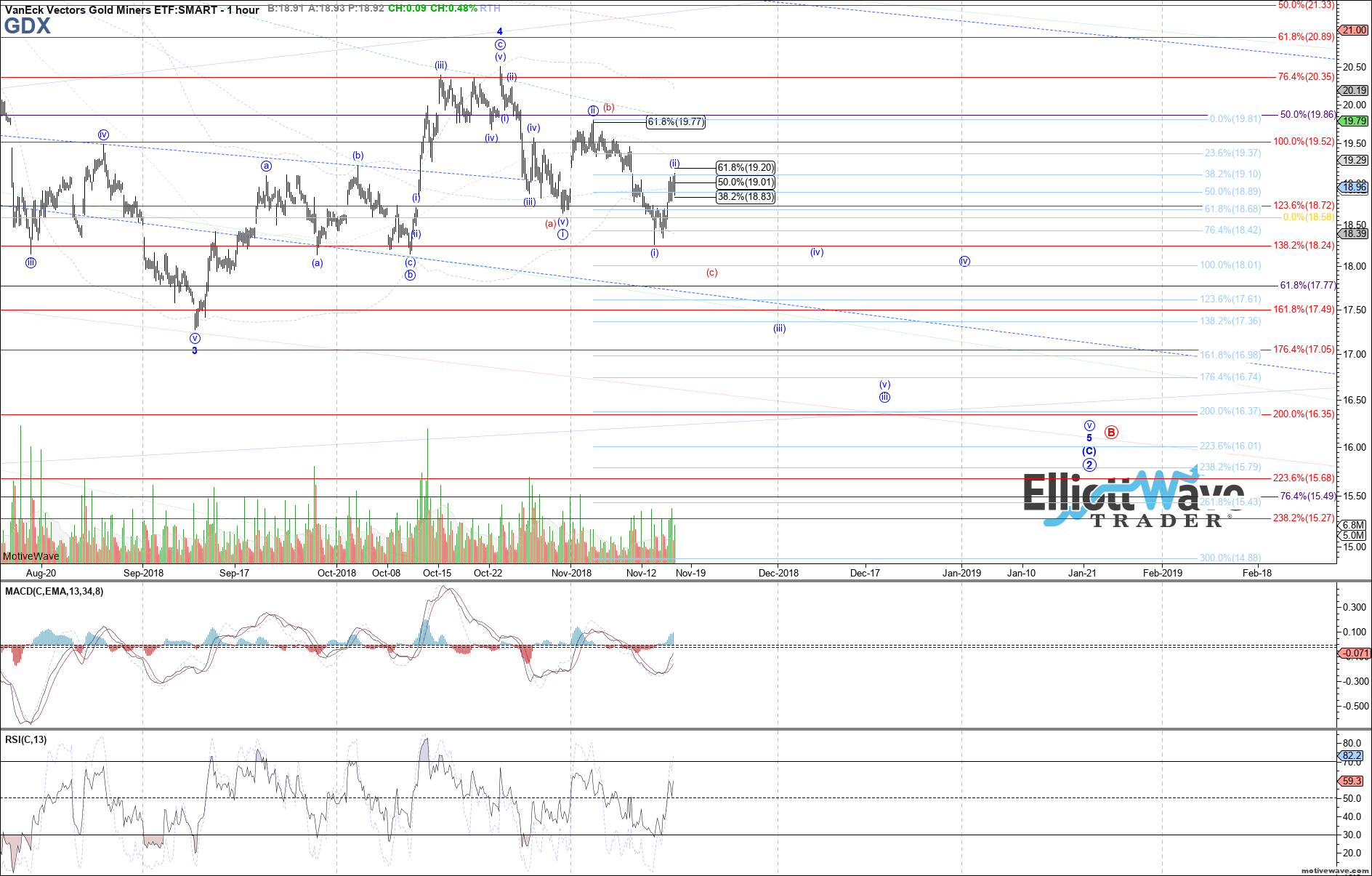Click the red 223.6%(15.68) extension label

(1304, 478)
